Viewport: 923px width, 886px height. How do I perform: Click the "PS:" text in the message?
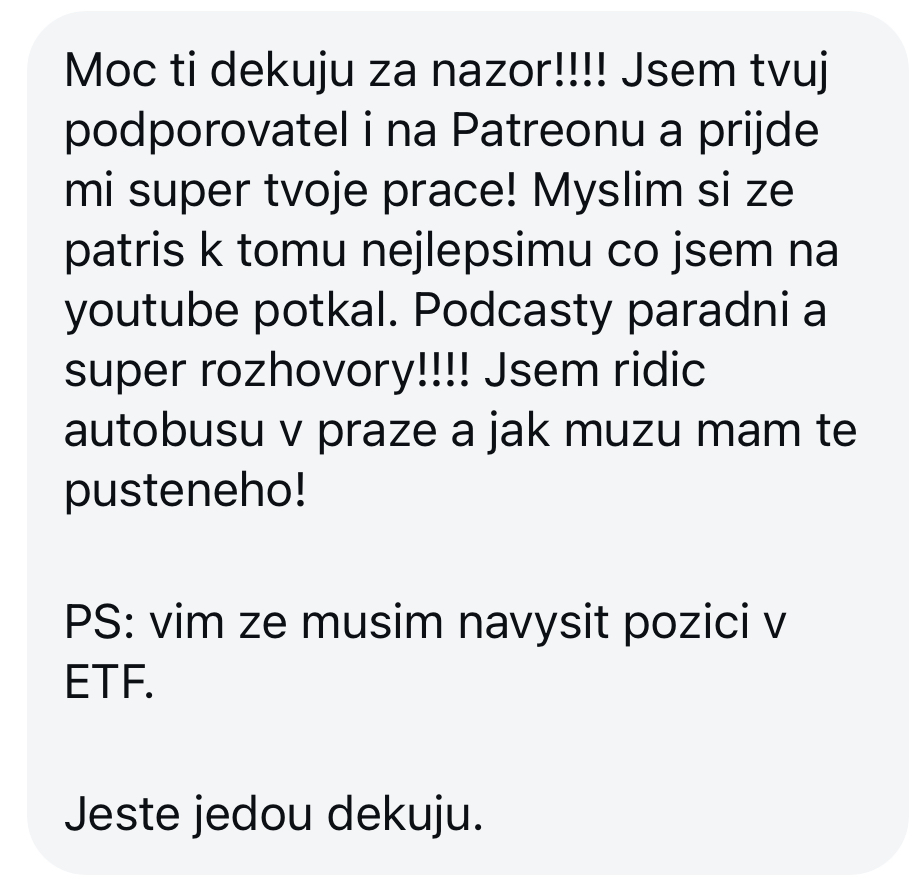click(99, 623)
